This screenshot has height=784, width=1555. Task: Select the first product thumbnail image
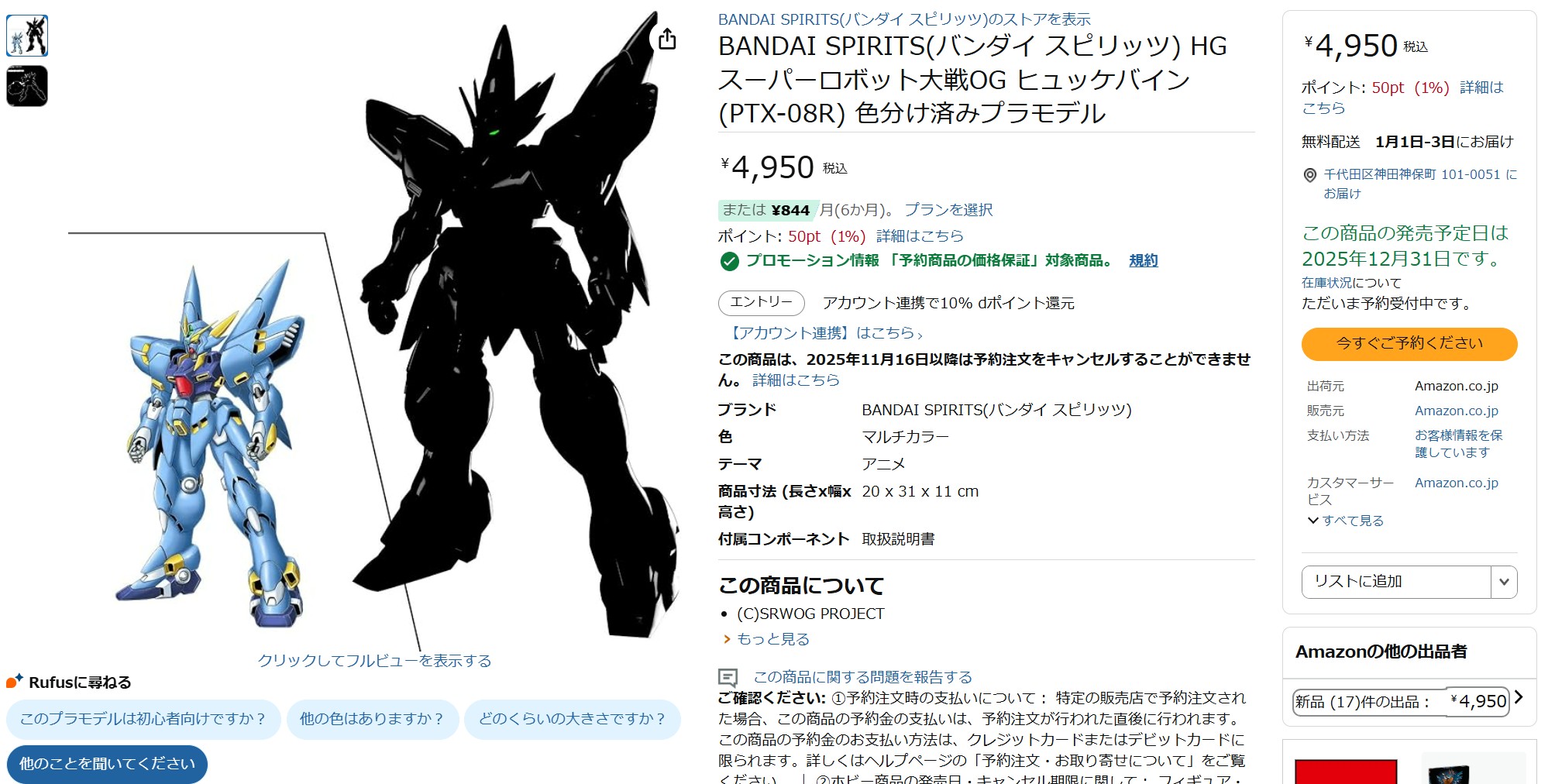click(x=27, y=36)
